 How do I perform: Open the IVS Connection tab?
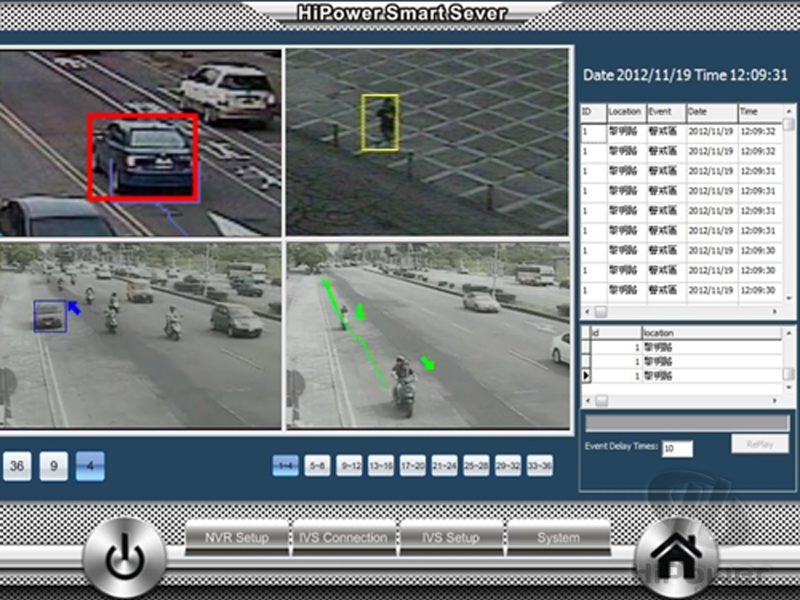coord(343,538)
